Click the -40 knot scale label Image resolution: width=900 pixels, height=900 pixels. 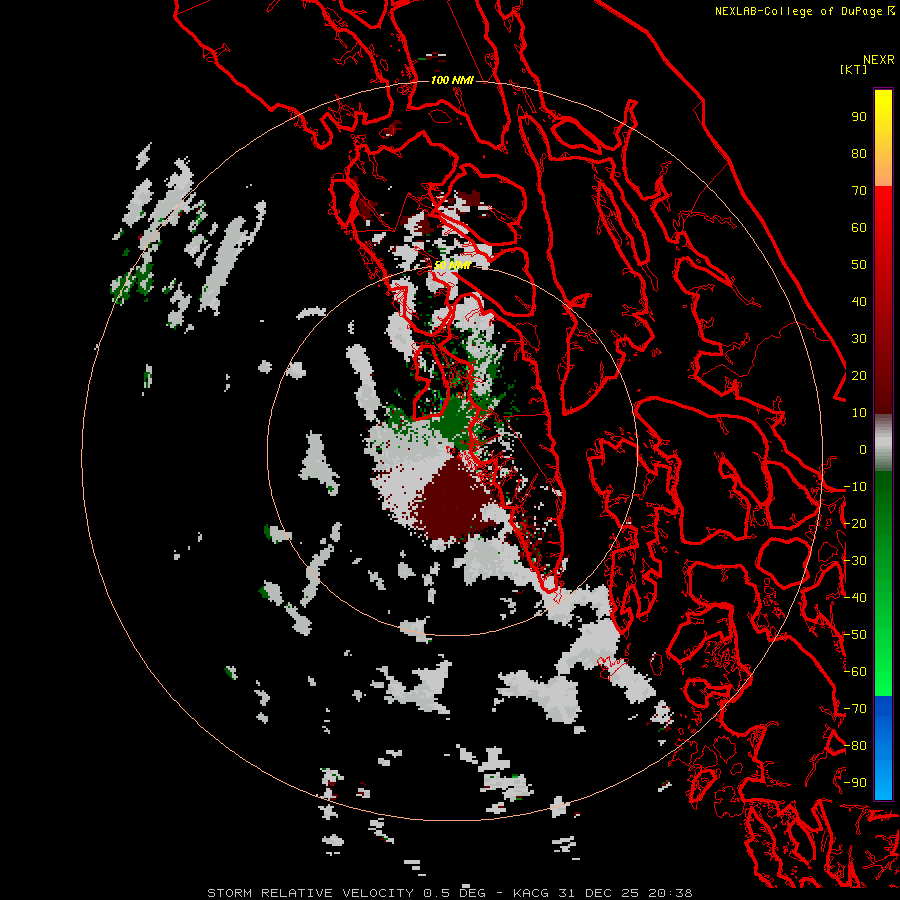[x=855, y=598]
